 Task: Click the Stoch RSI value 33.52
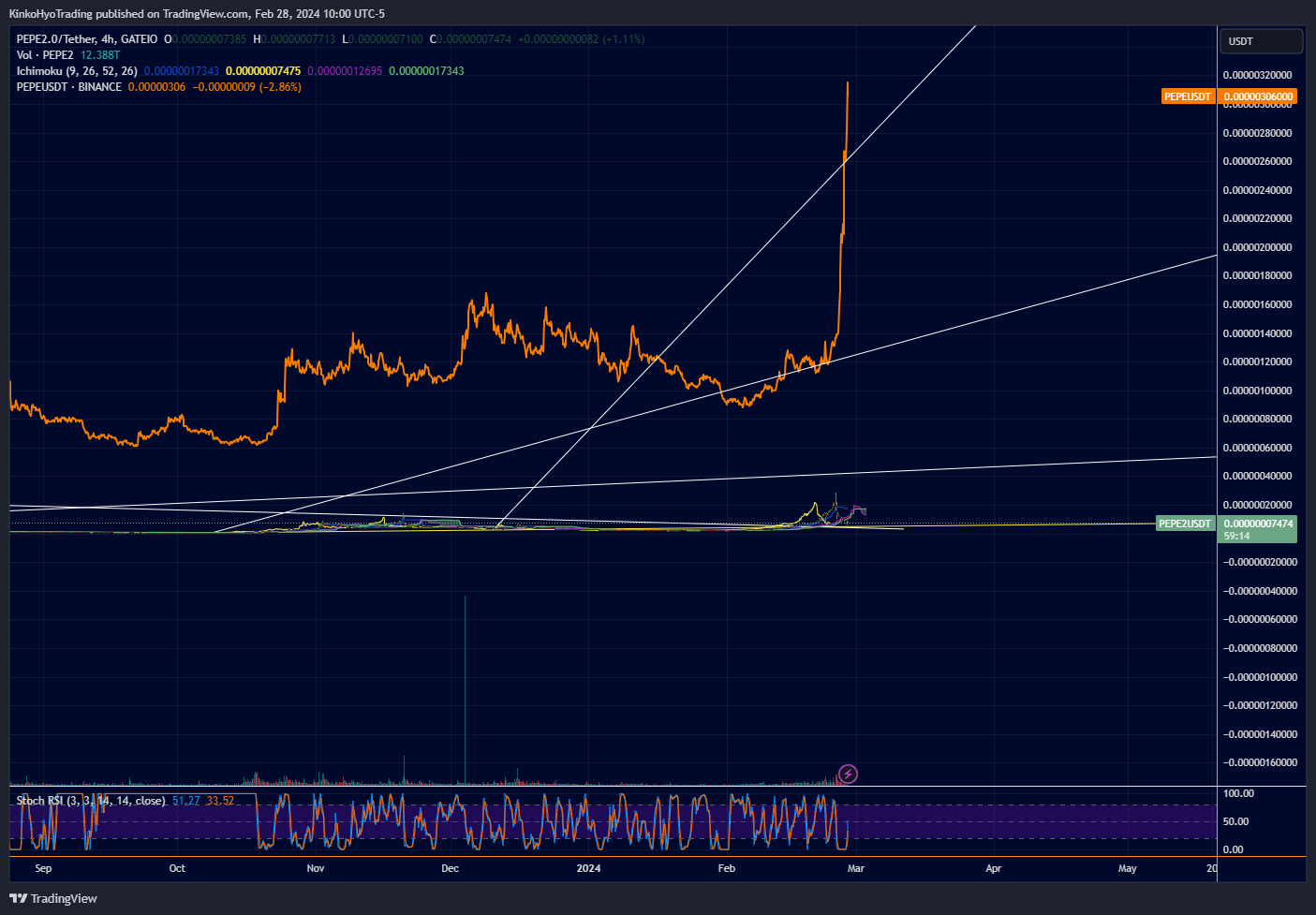pyautogui.click(x=220, y=801)
